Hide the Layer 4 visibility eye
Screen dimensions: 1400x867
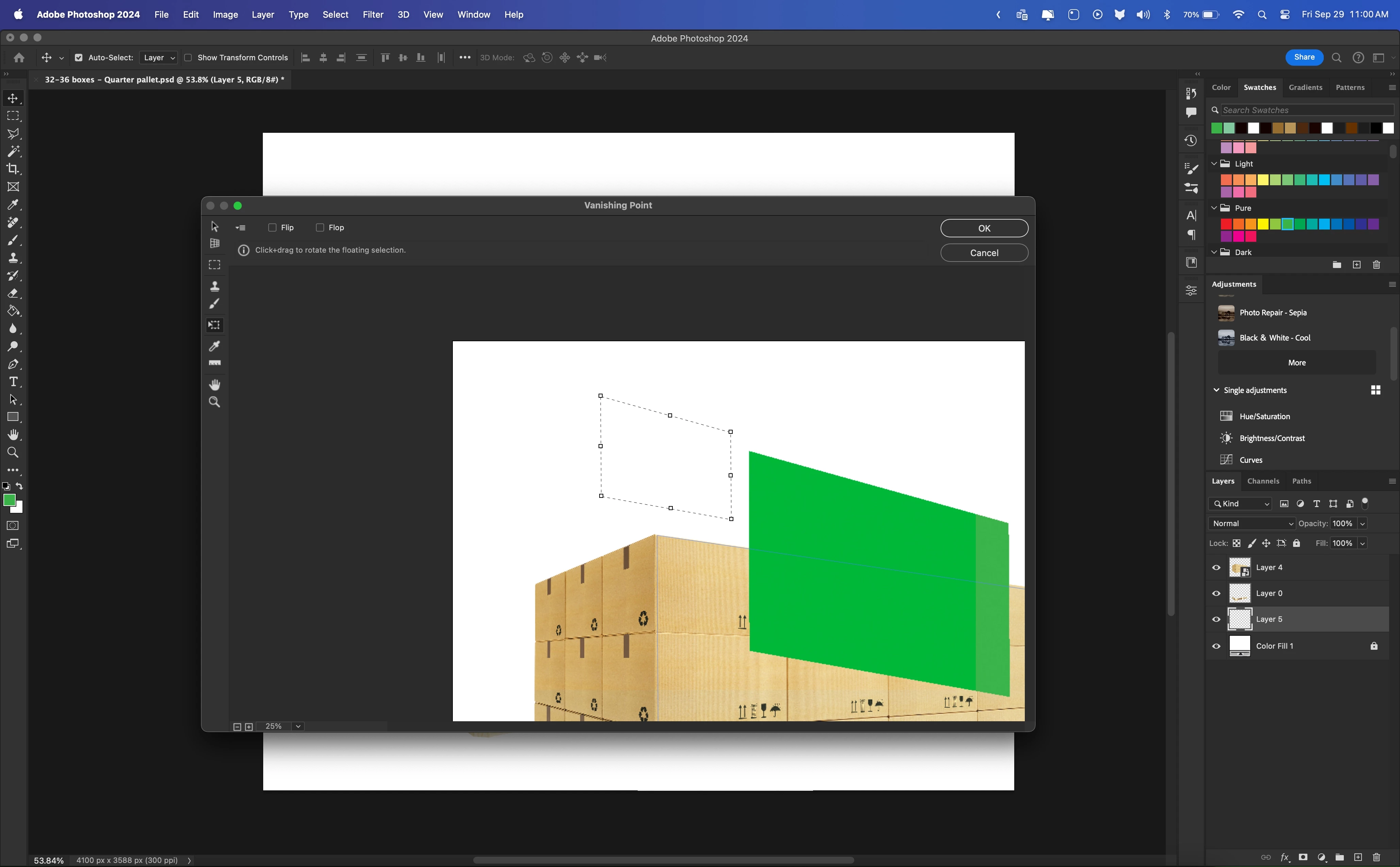[x=1216, y=568]
